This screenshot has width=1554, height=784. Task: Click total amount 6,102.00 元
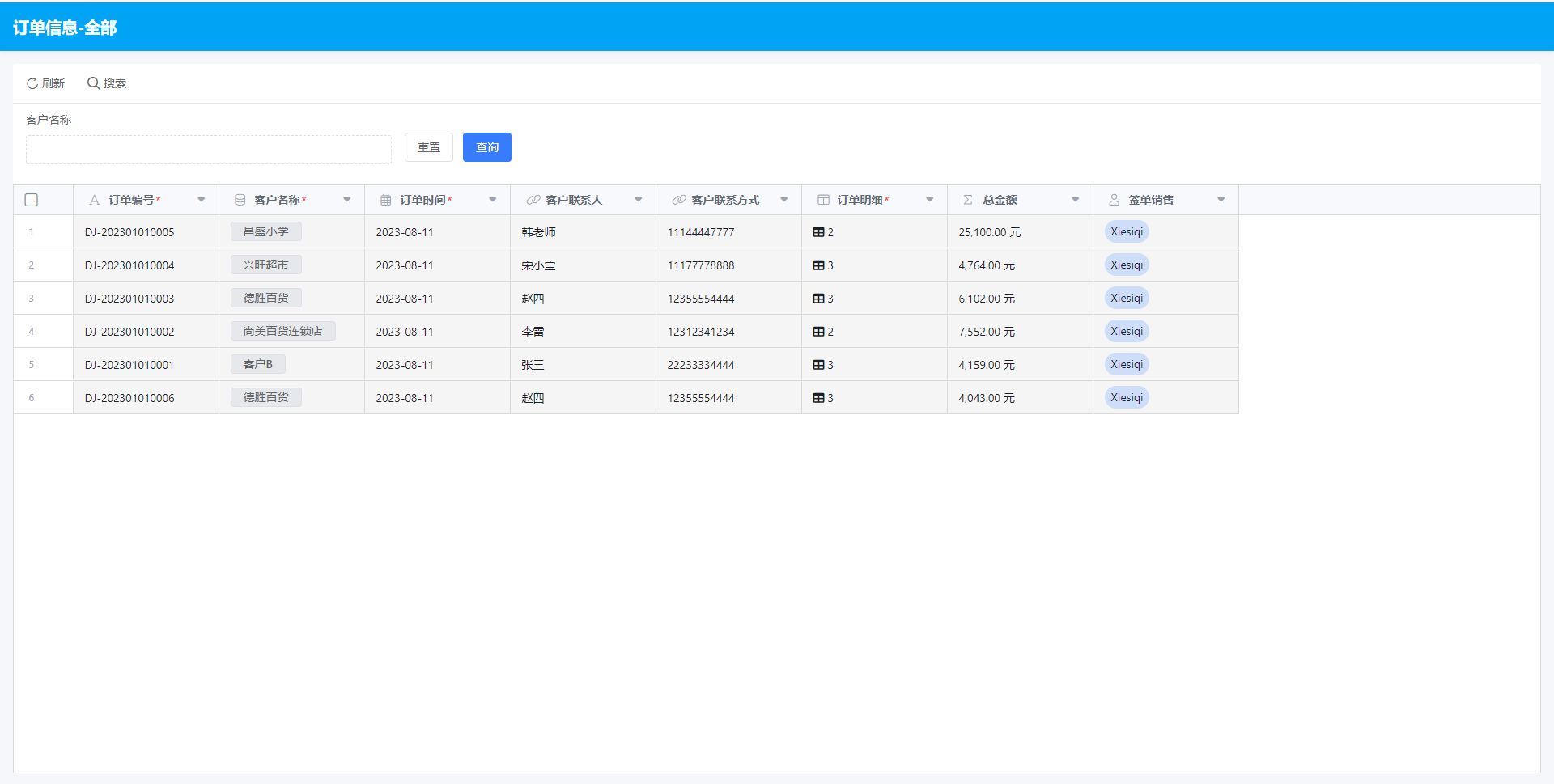click(987, 299)
